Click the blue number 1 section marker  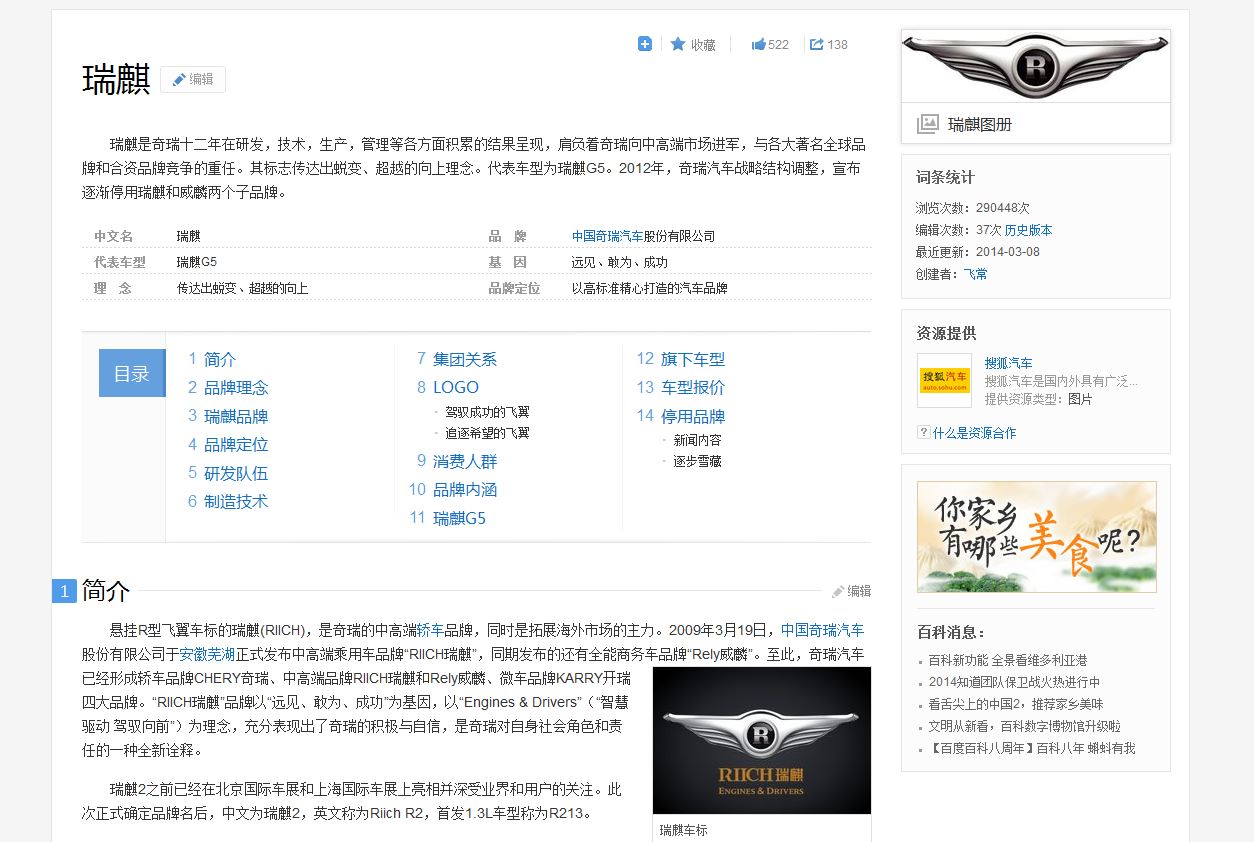pyautogui.click(x=64, y=591)
